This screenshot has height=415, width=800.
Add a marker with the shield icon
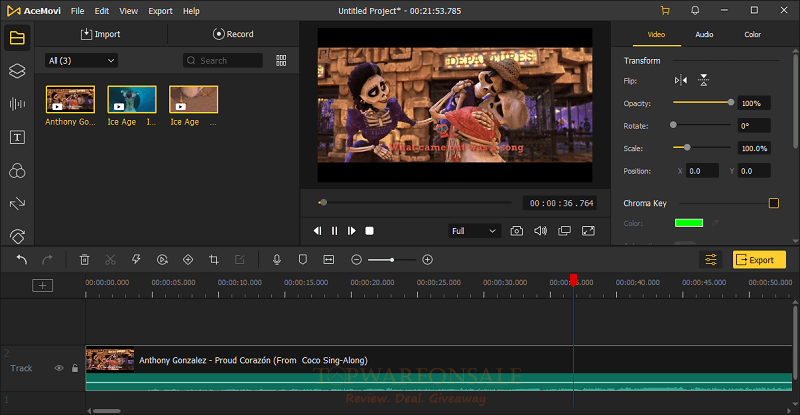point(303,260)
